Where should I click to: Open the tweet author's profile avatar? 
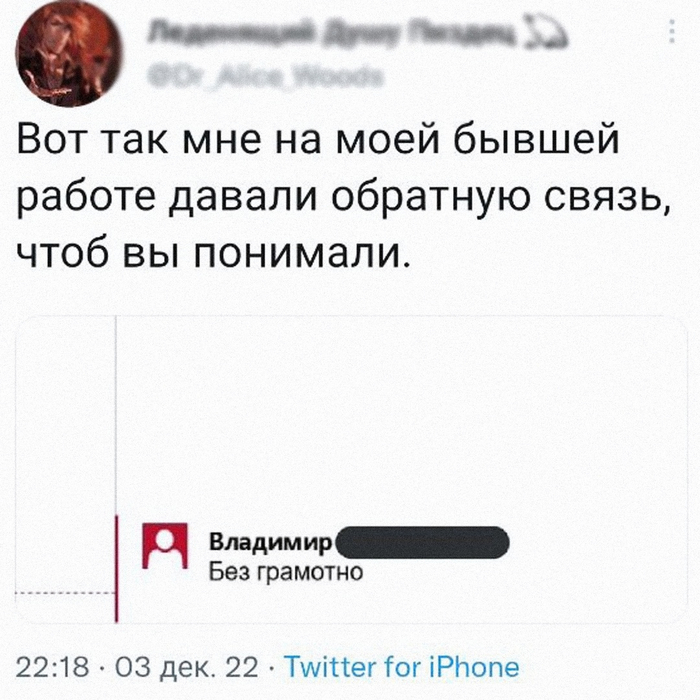[63, 53]
